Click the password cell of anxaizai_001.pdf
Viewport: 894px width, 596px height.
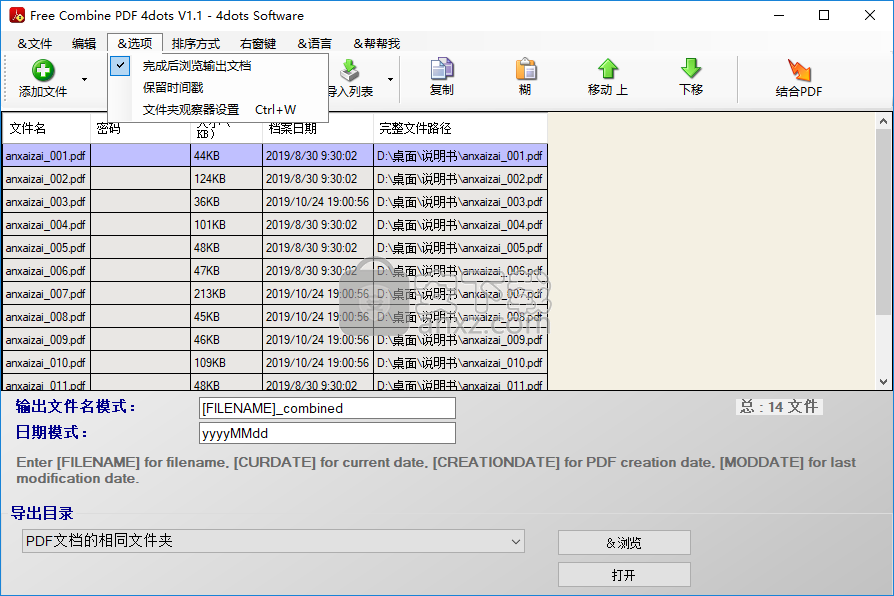point(140,156)
